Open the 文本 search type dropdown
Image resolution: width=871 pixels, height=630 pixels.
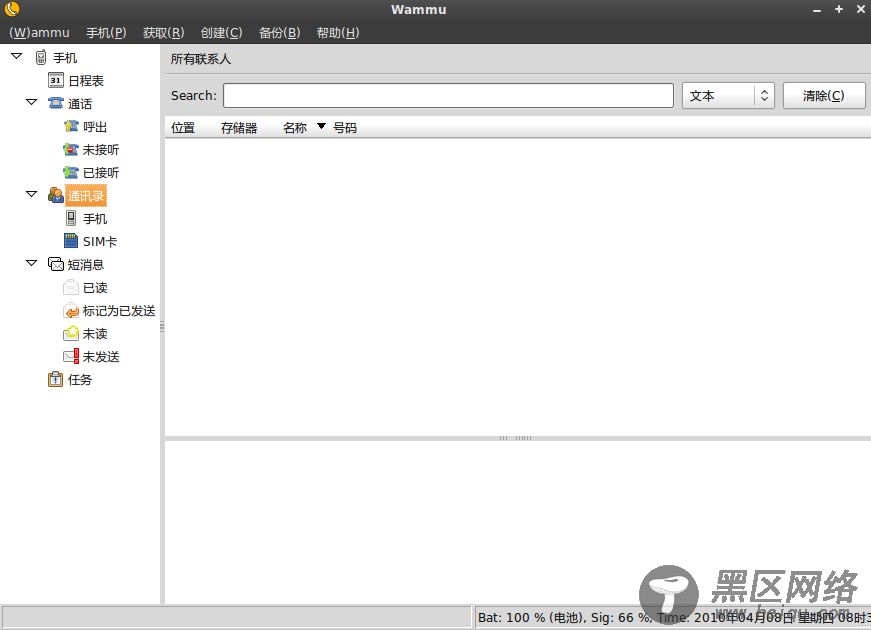point(728,96)
